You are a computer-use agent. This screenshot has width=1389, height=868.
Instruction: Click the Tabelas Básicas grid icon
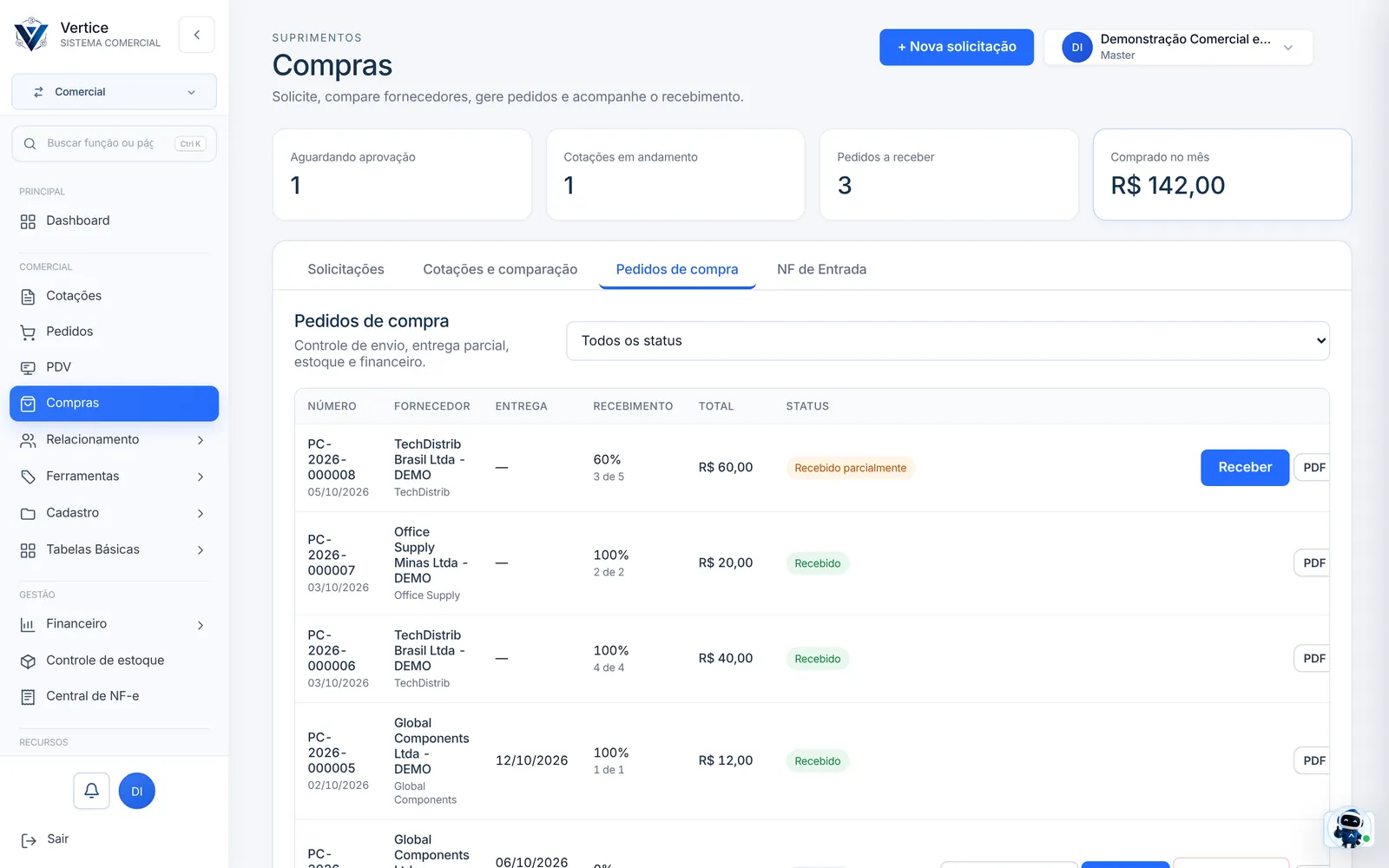pos(28,550)
